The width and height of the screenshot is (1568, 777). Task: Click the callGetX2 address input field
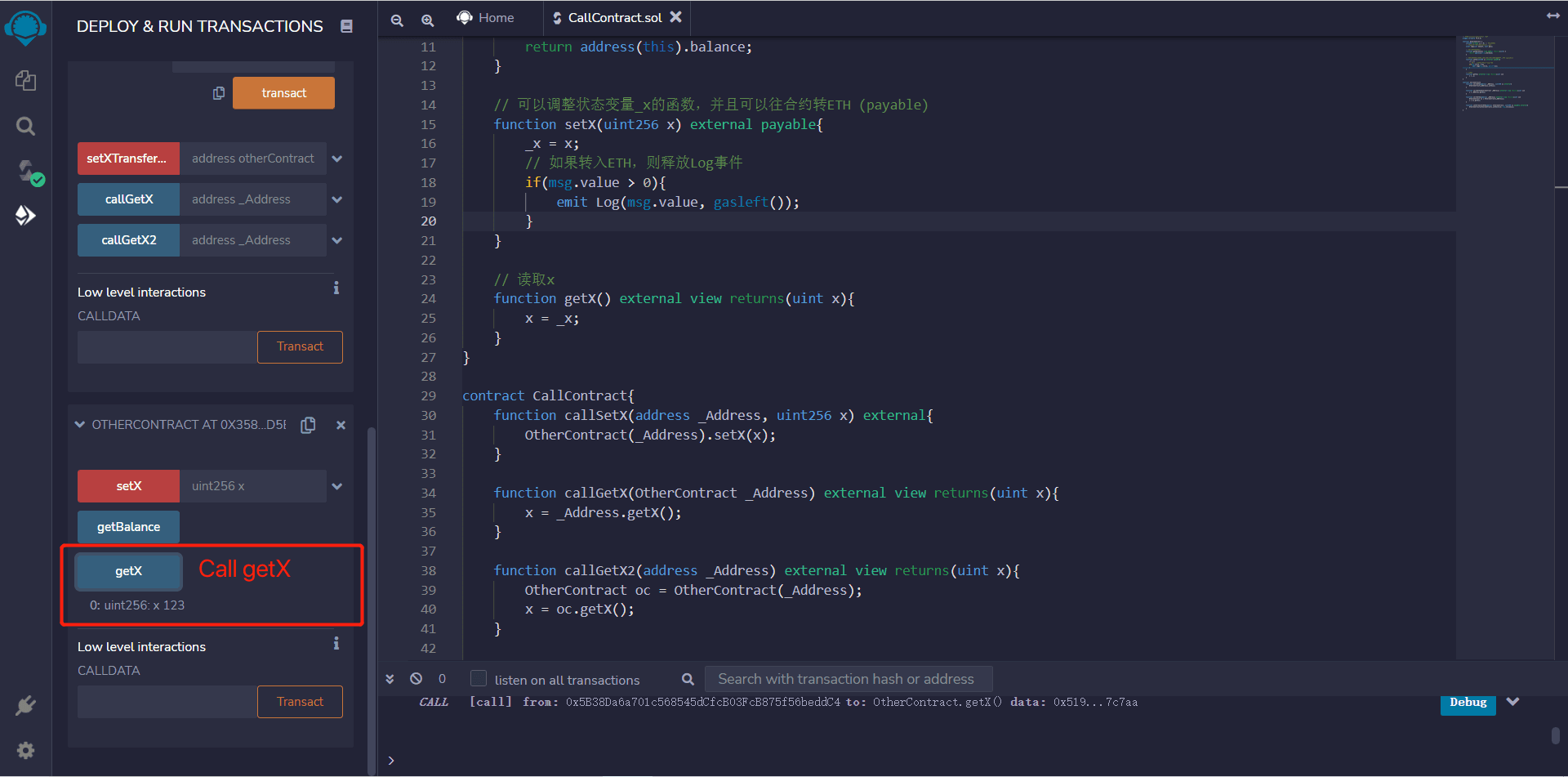coord(252,240)
